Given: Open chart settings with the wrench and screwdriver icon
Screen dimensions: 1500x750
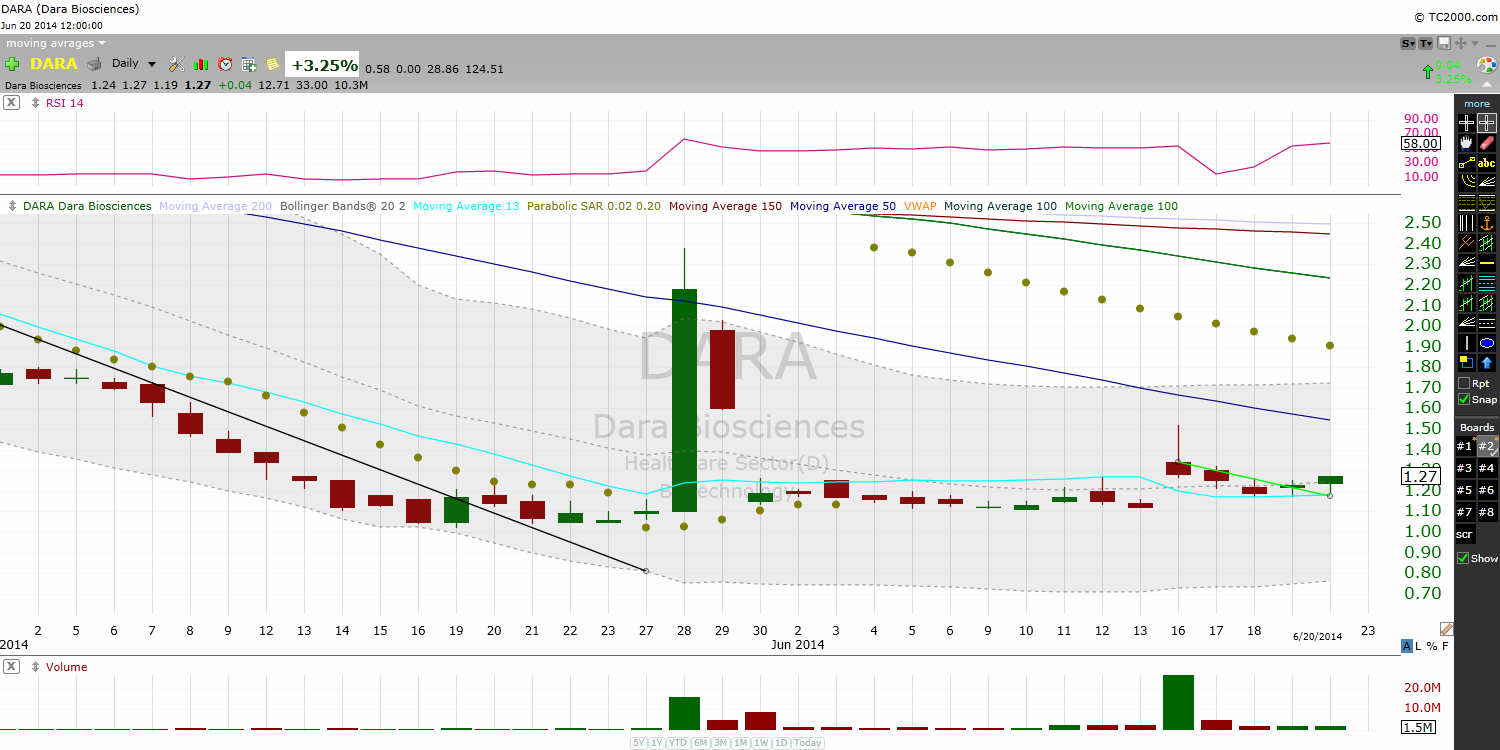Looking at the screenshot, I should 176,64.
